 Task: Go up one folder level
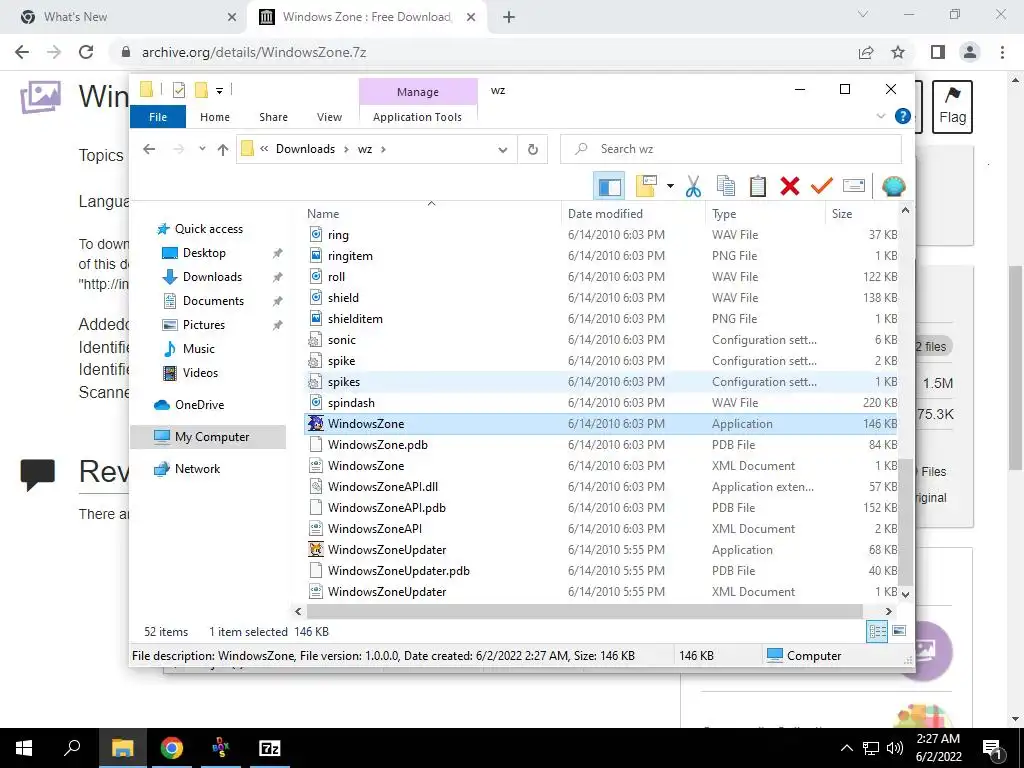click(x=223, y=150)
